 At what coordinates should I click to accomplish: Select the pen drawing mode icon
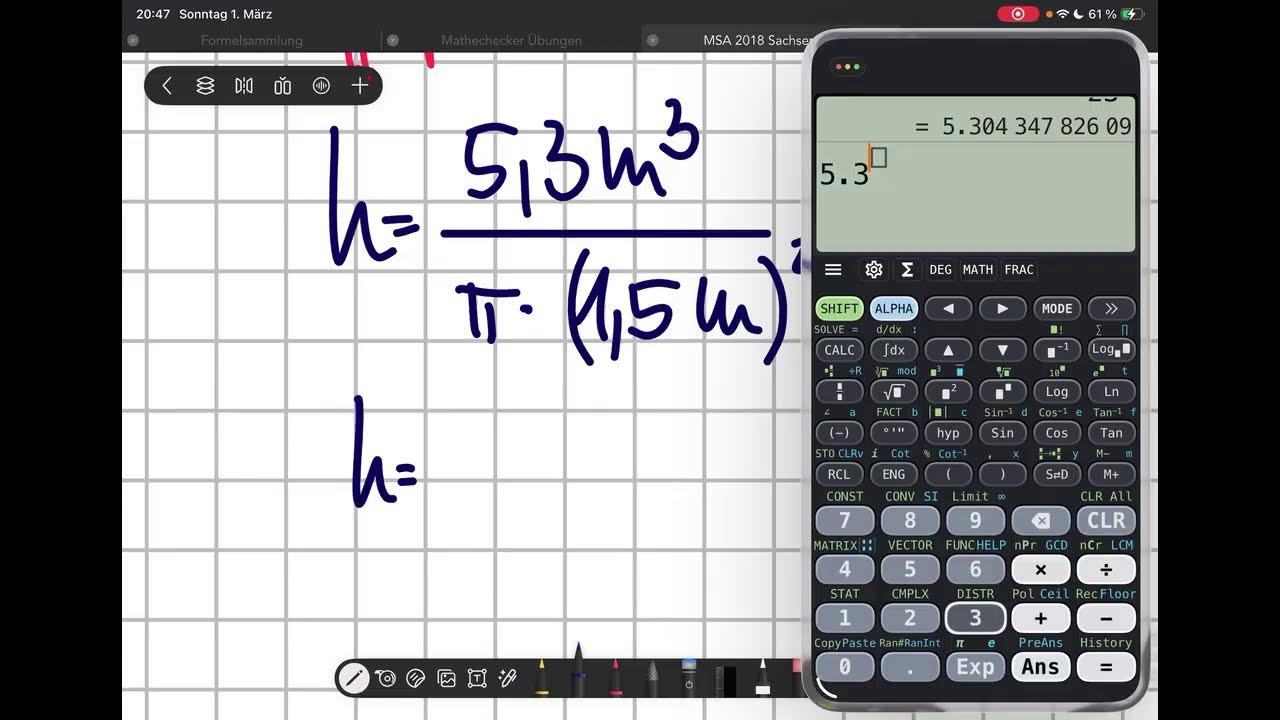tap(353, 679)
